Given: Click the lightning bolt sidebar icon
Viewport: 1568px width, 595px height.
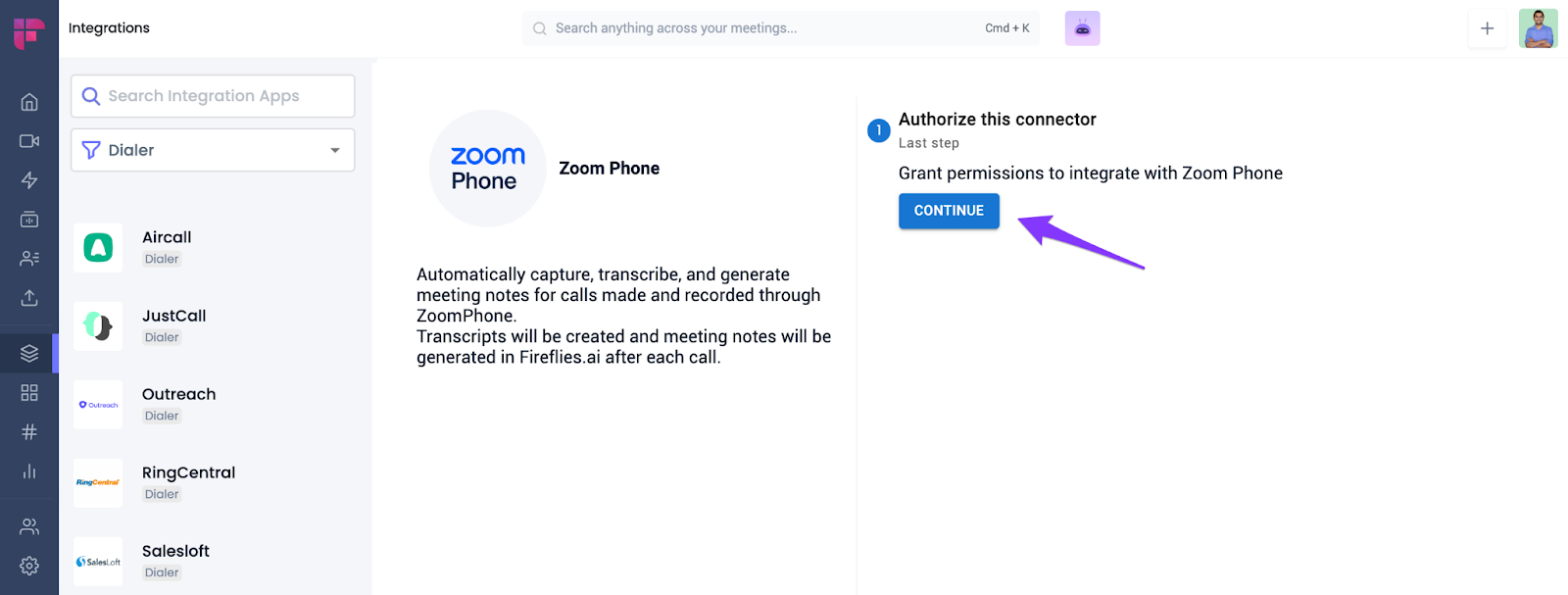Looking at the screenshot, I should (29, 180).
